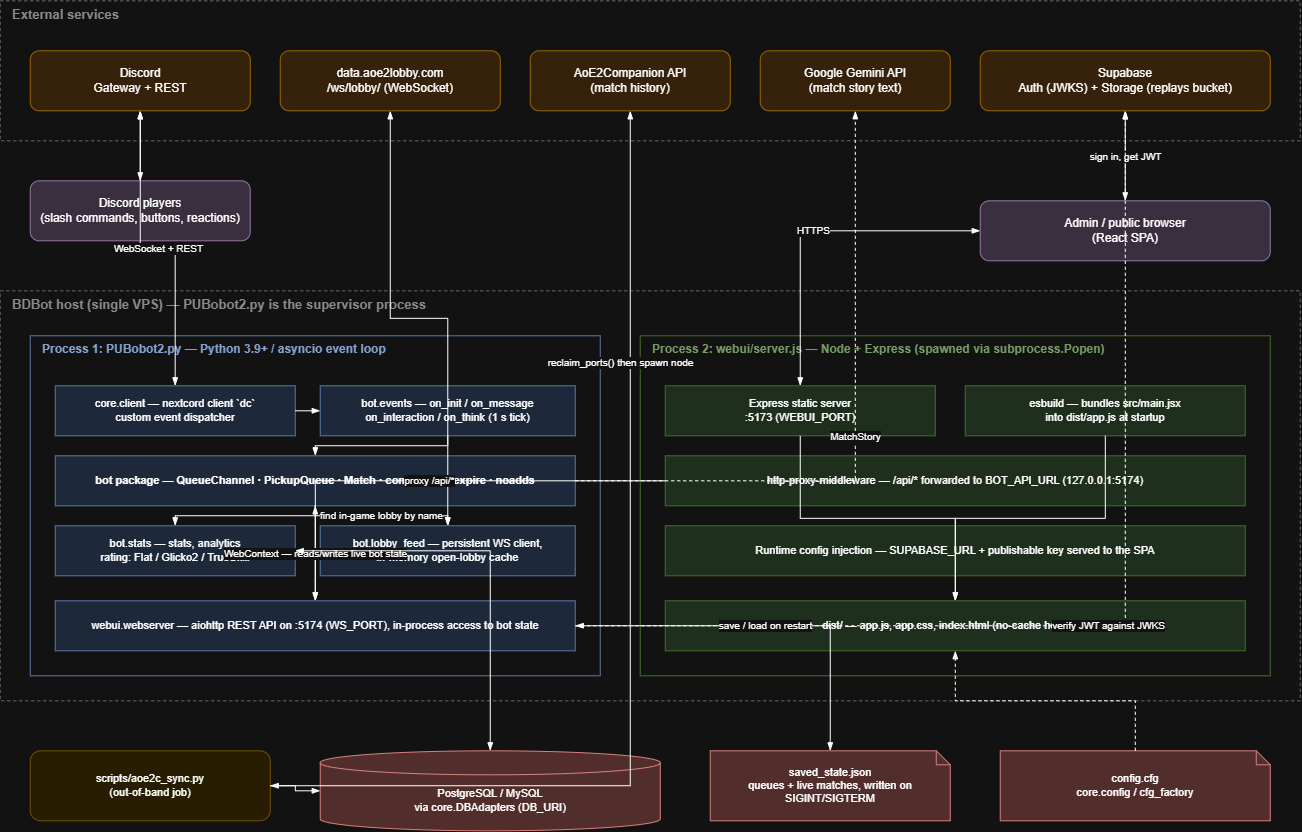Click the data.aoe2lobby.com WebSocket service box
Viewport: 1302px width, 832px height.
pos(390,80)
